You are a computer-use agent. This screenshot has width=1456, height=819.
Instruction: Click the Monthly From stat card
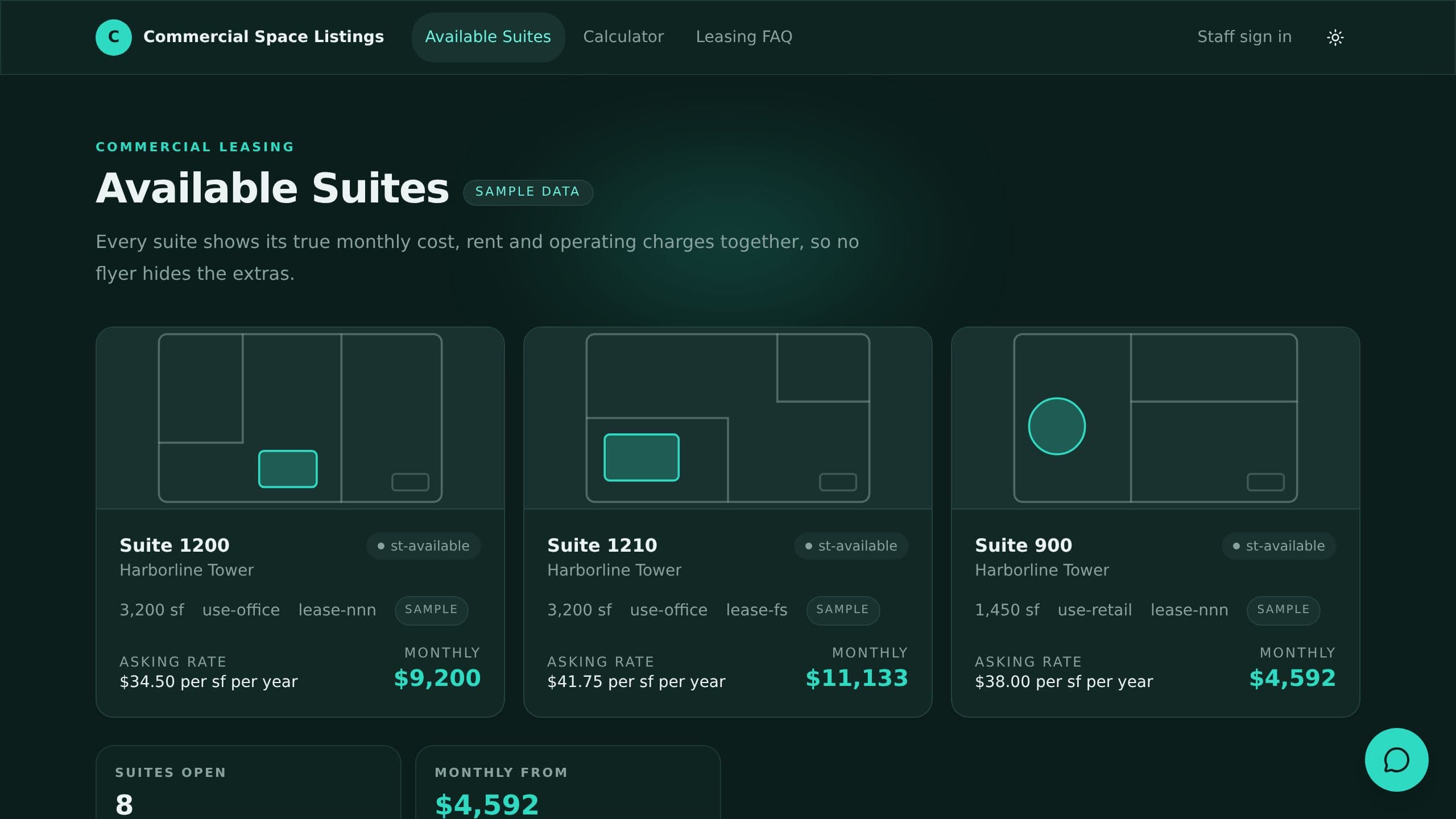point(568,783)
